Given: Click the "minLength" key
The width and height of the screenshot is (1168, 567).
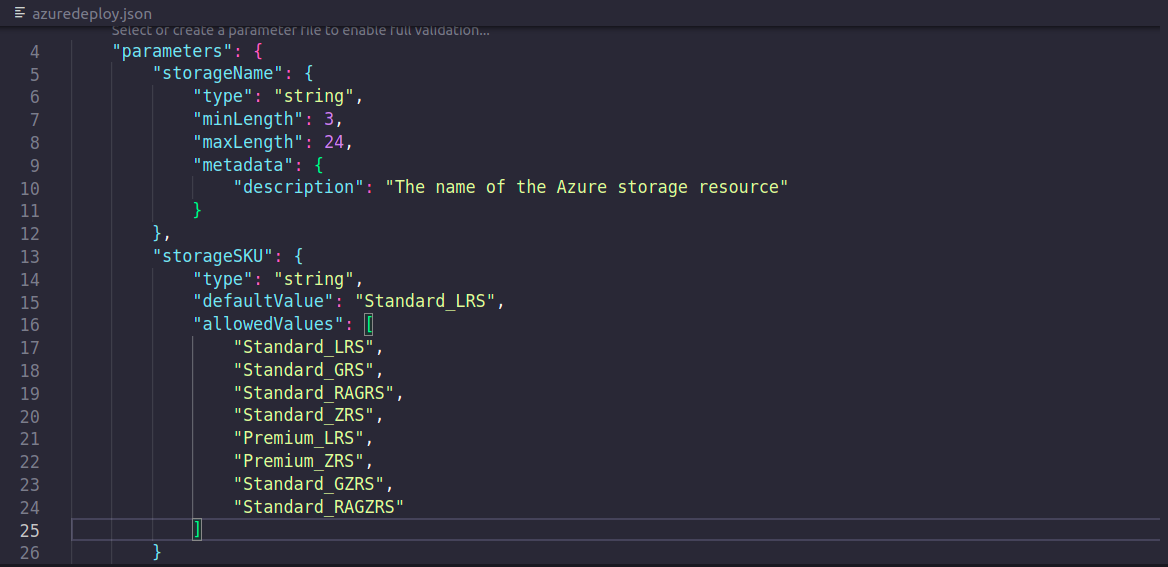Looking at the screenshot, I should [248, 119].
